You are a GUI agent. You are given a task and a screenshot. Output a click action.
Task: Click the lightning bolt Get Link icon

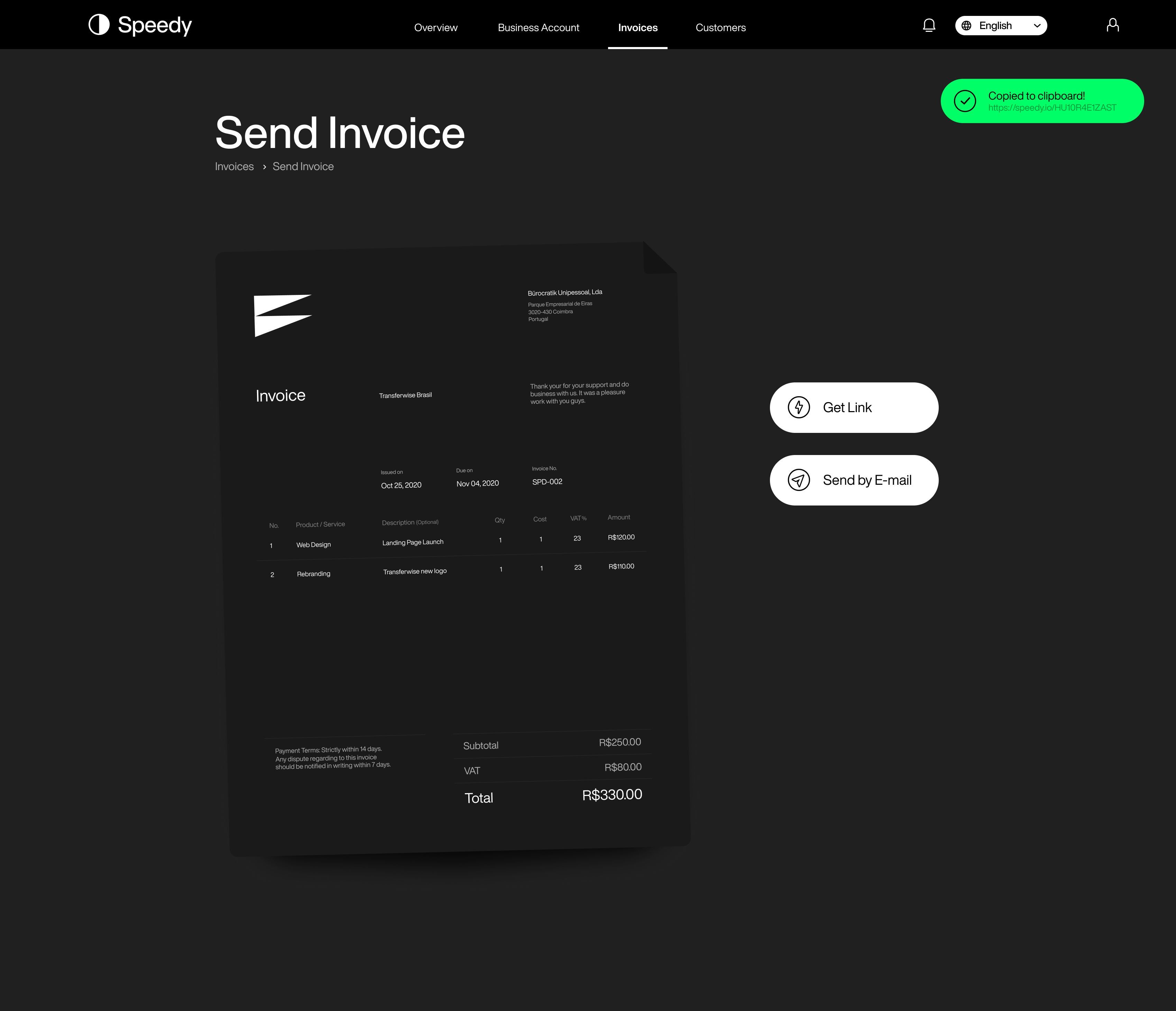tap(798, 407)
